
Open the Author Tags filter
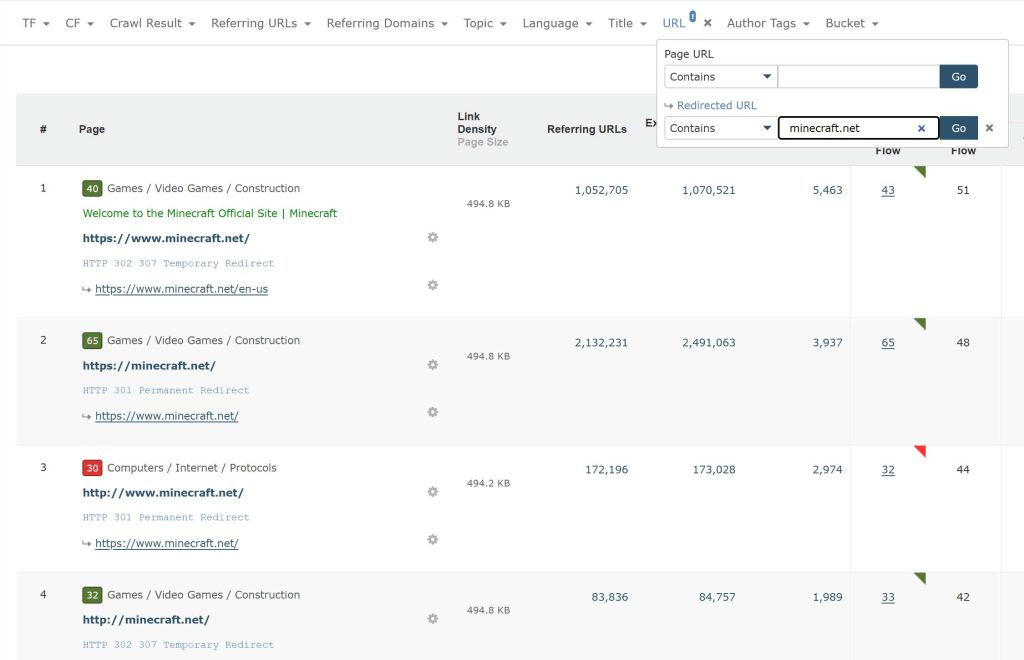[768, 24]
